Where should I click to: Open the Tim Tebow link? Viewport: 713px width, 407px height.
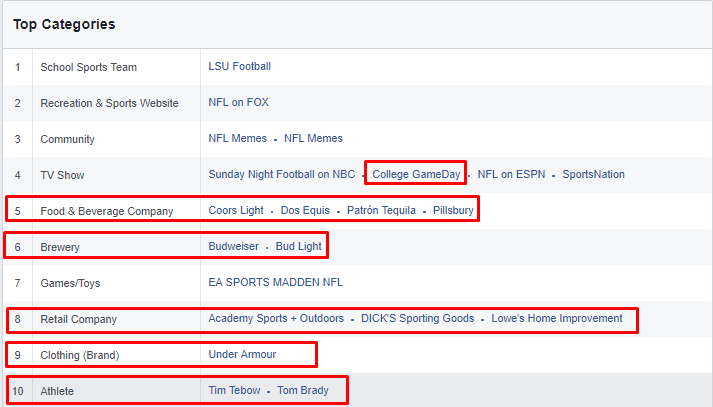234,390
